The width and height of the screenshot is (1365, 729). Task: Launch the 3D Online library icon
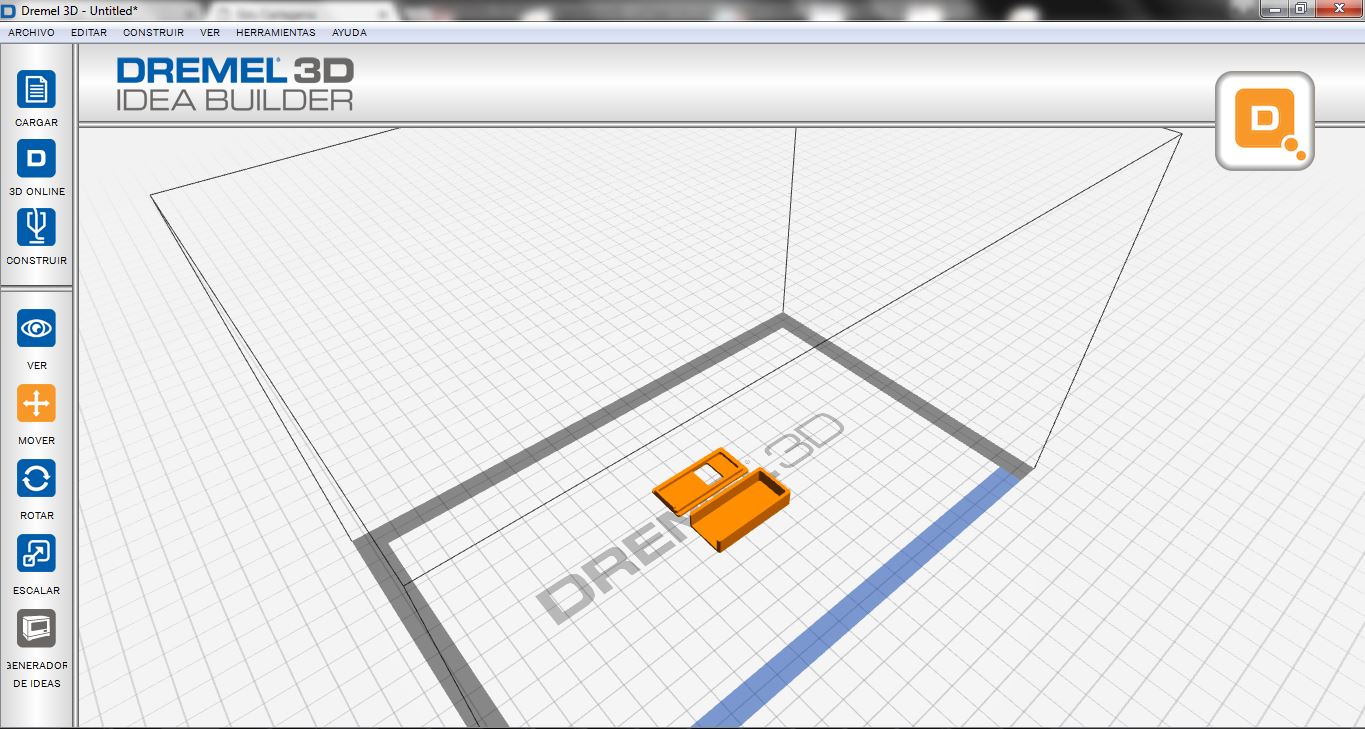pyautogui.click(x=36, y=159)
